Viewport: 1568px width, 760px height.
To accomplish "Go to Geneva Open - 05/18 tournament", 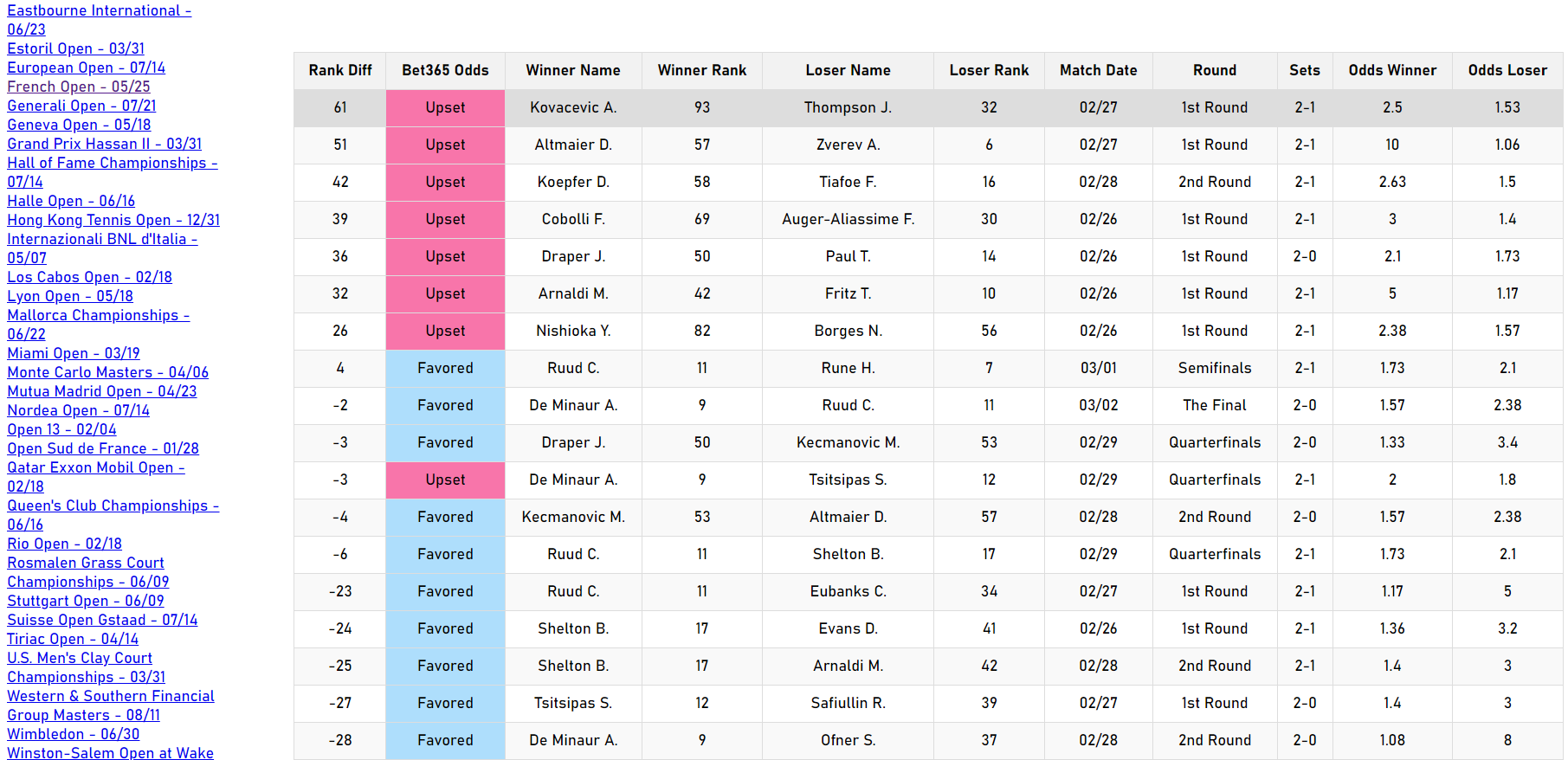I will 79,125.
